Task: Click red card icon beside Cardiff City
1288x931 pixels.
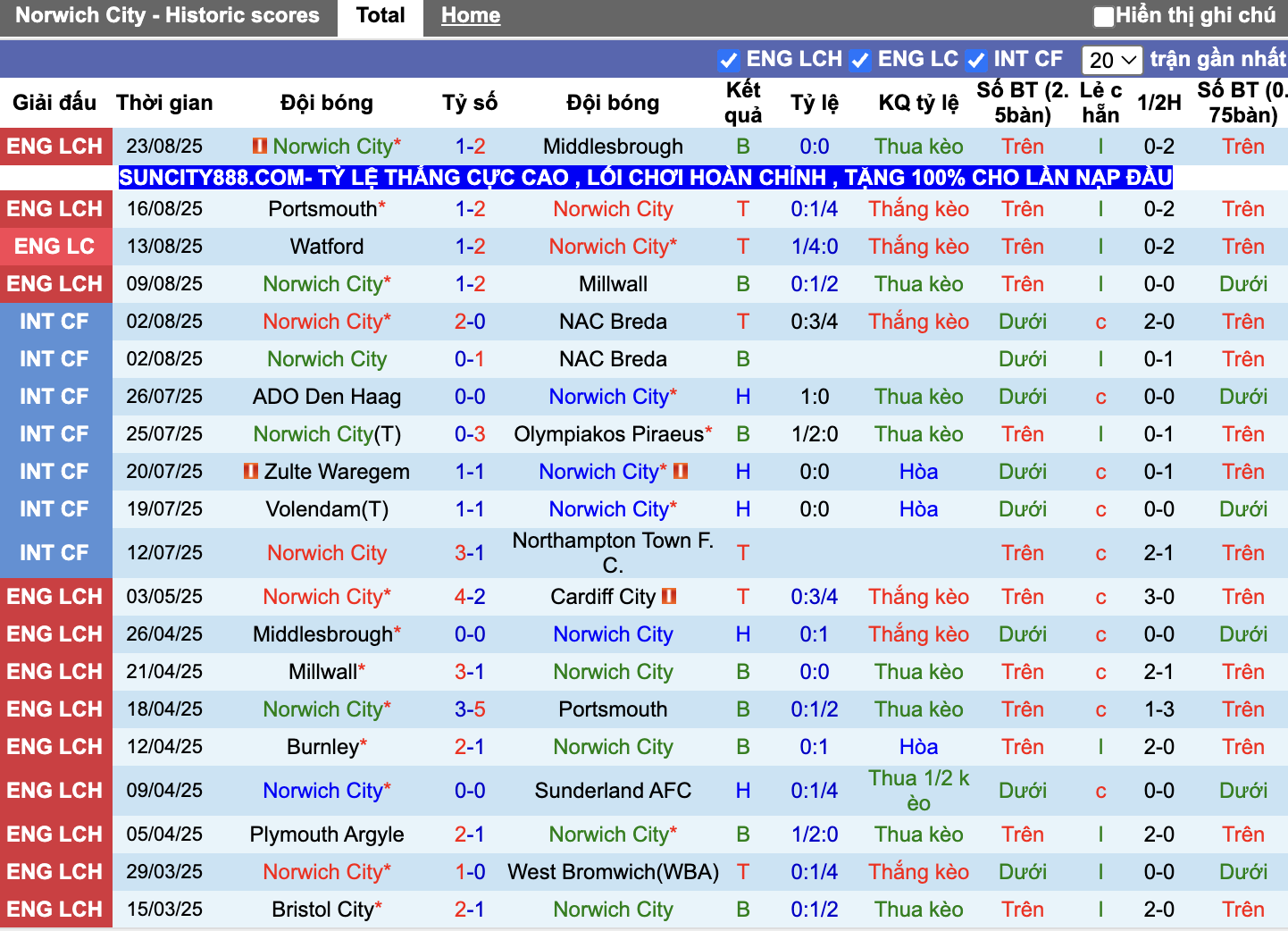Action: (669, 595)
